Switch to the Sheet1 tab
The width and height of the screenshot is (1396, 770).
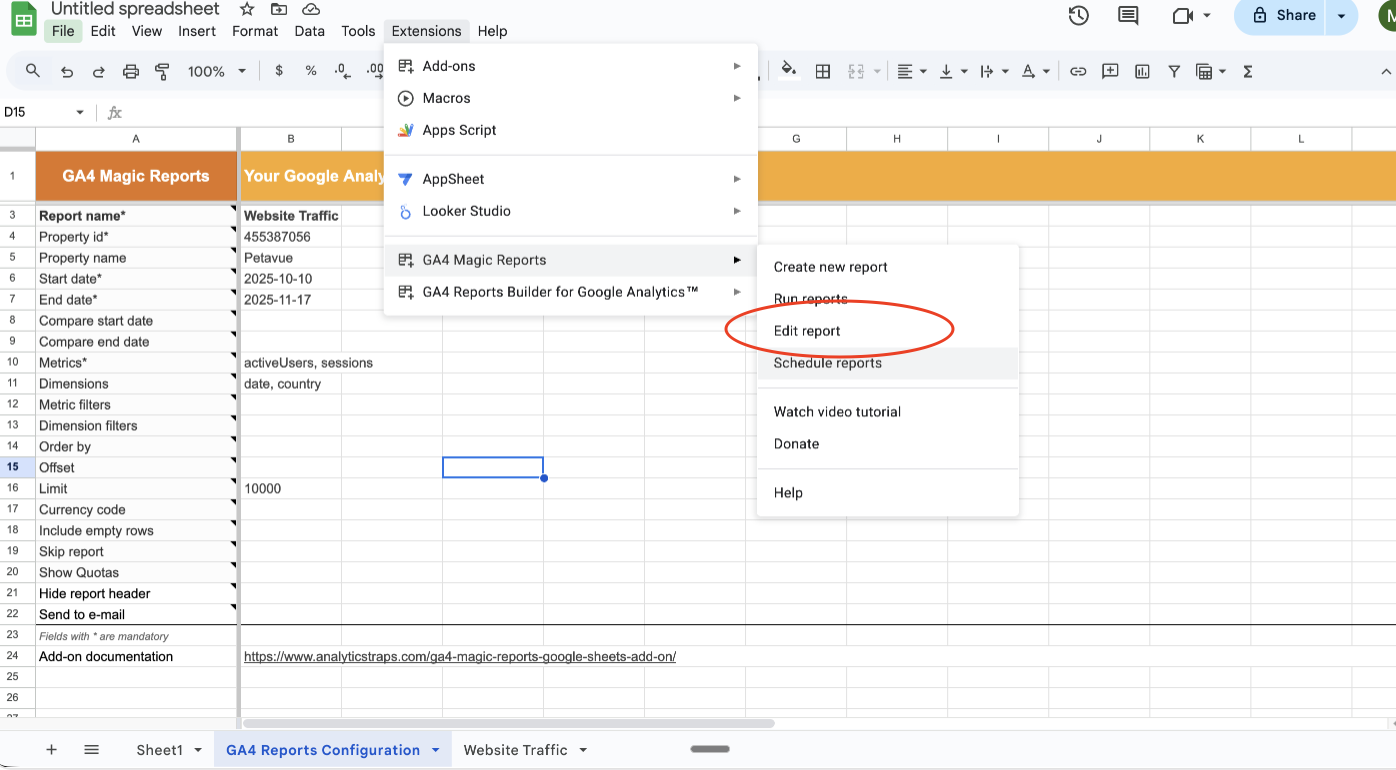coord(160,750)
